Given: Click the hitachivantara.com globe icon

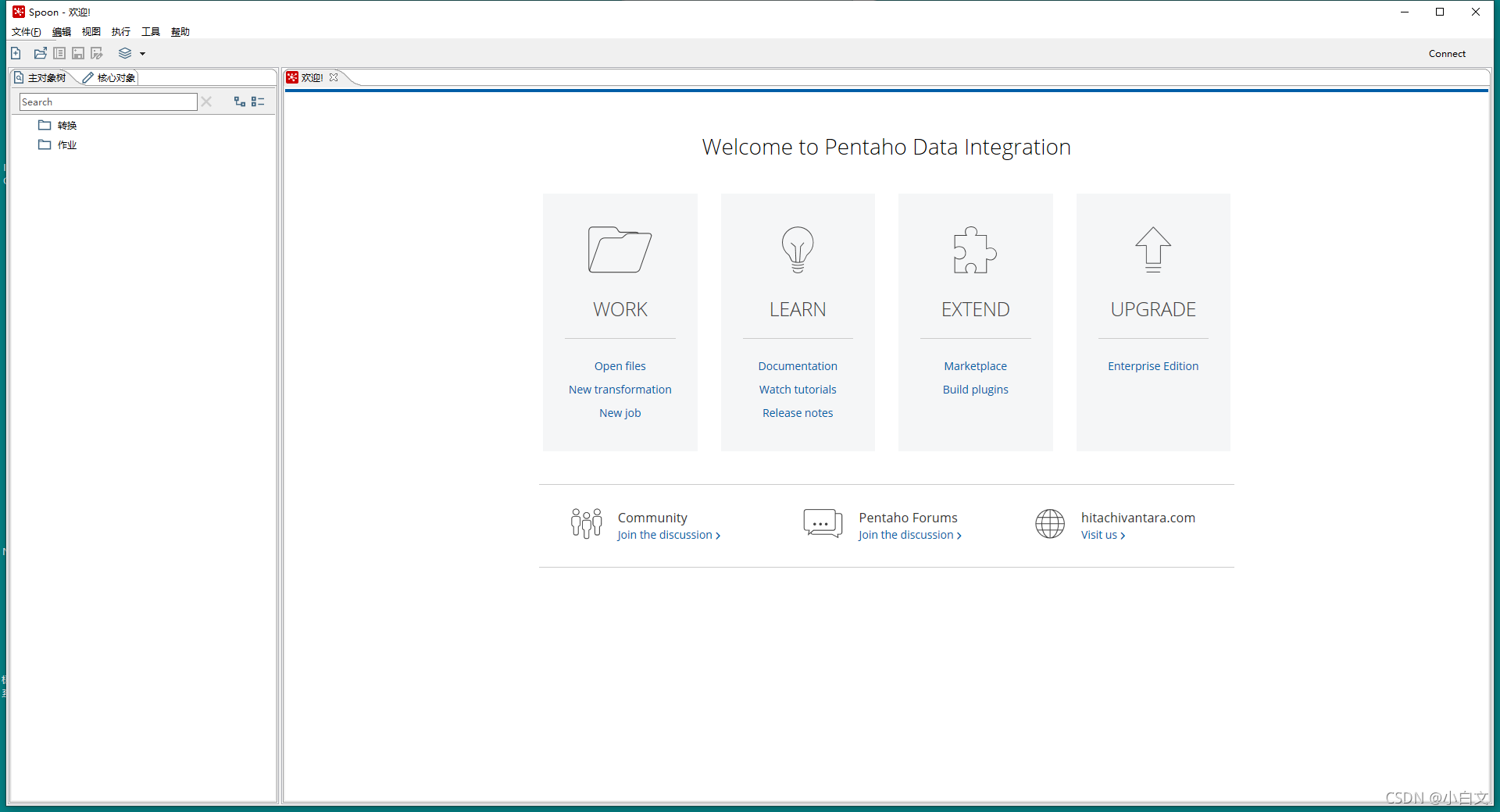Looking at the screenshot, I should click(x=1050, y=523).
